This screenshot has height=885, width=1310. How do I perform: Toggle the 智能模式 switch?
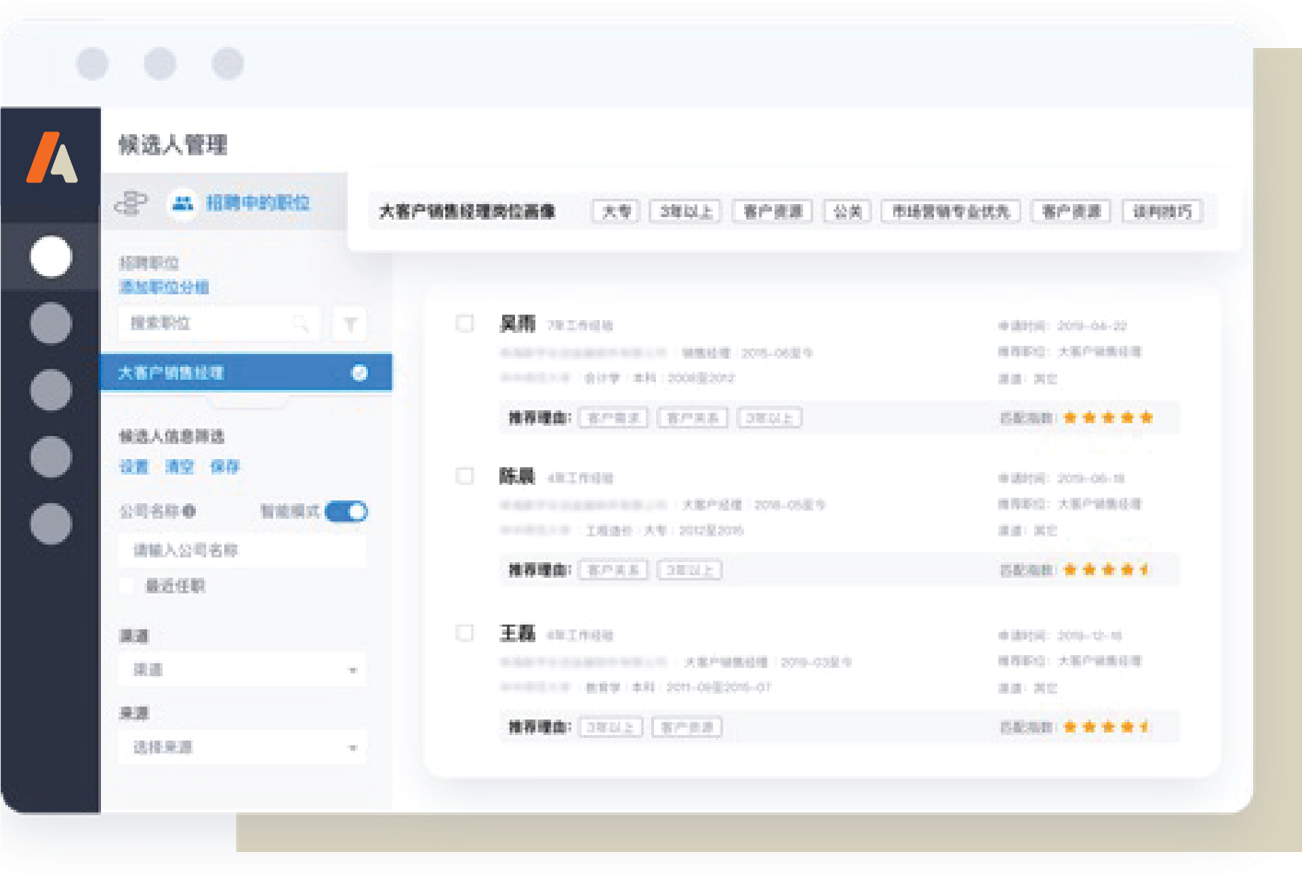coord(346,512)
